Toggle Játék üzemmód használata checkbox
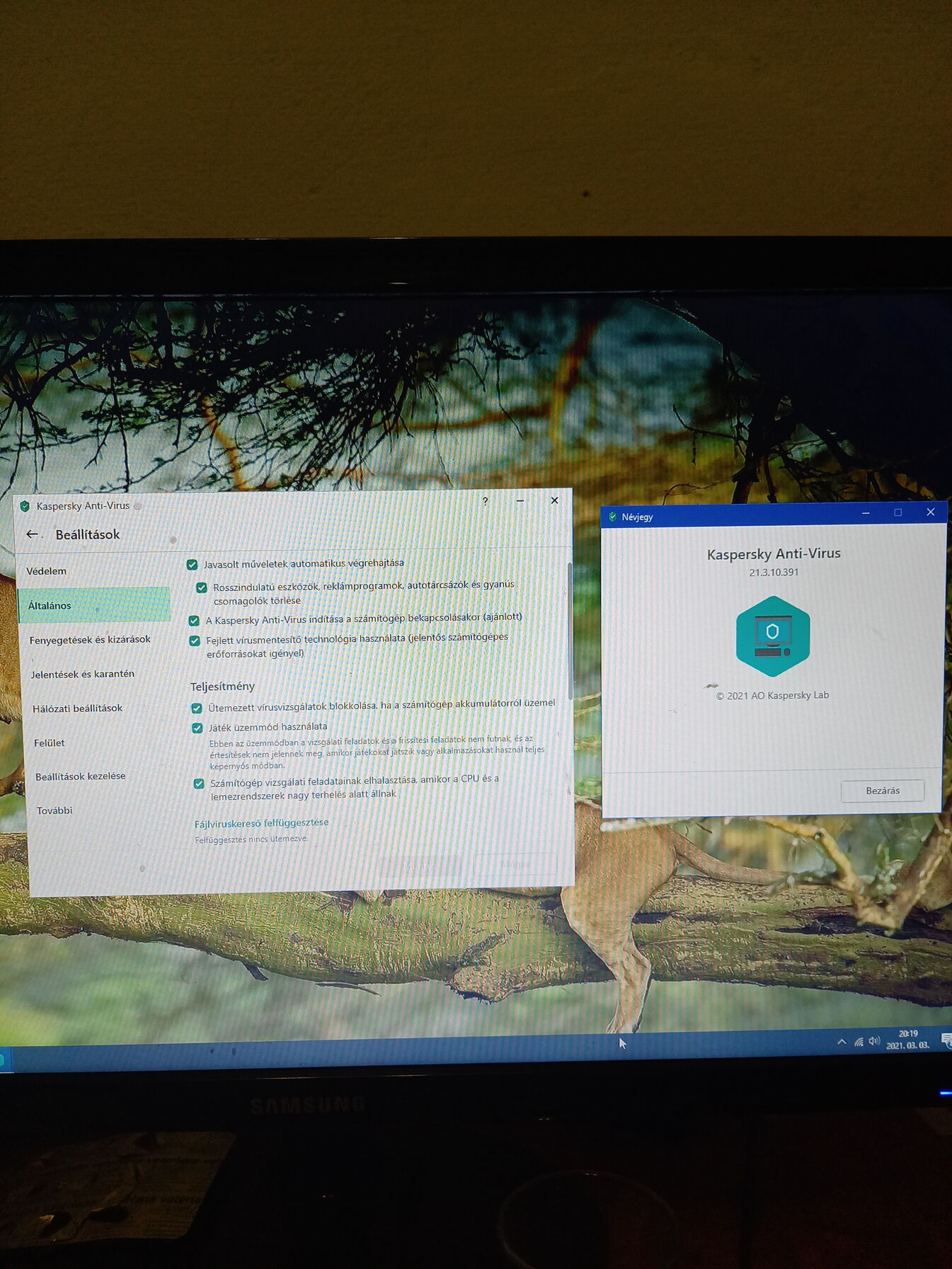The width and height of the screenshot is (952, 1269). click(197, 728)
